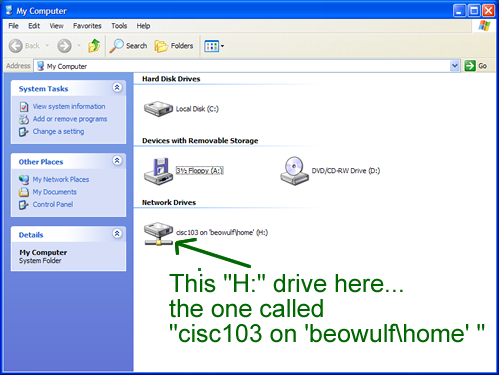Expand the Address bar dropdown arrow
The width and height of the screenshot is (499, 375).
(454, 66)
